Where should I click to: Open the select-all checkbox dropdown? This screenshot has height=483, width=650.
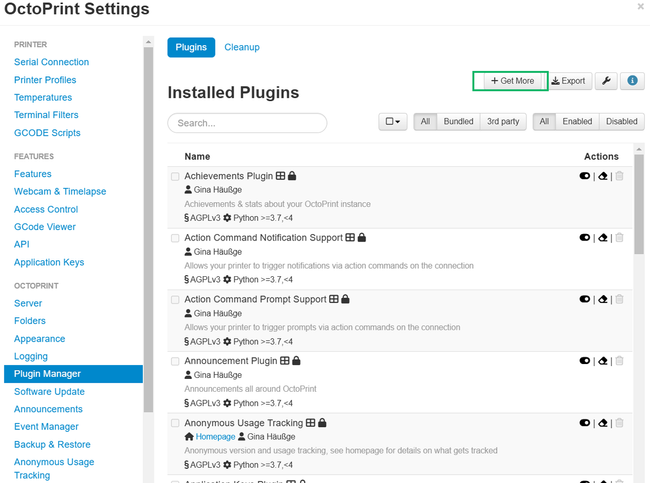click(393, 122)
